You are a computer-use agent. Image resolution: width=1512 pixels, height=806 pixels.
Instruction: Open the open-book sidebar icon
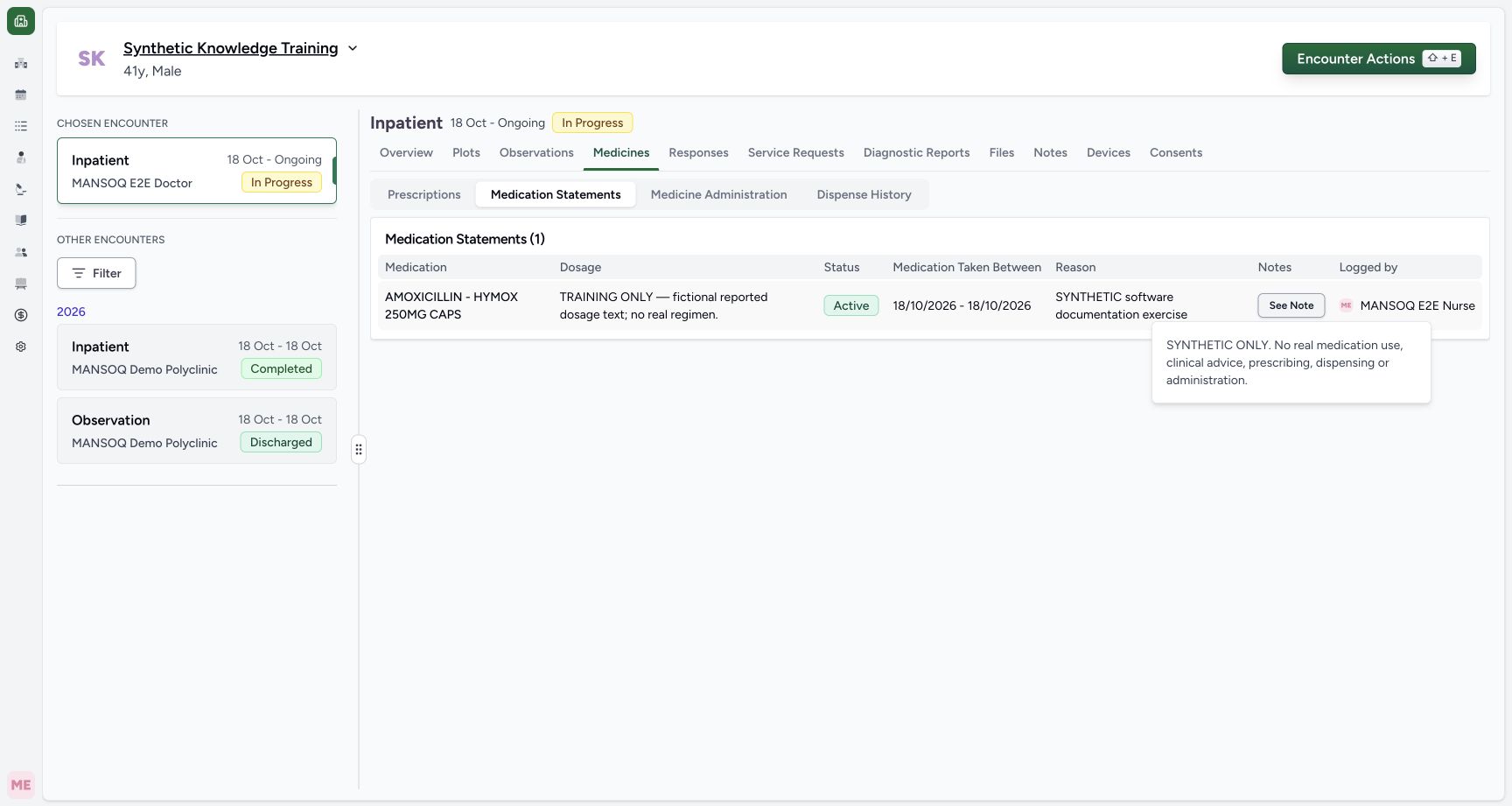pyautogui.click(x=21, y=221)
